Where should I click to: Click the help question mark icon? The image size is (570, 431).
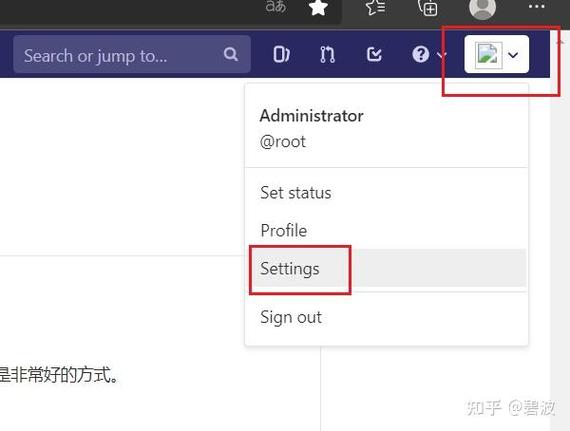pyautogui.click(x=421, y=55)
